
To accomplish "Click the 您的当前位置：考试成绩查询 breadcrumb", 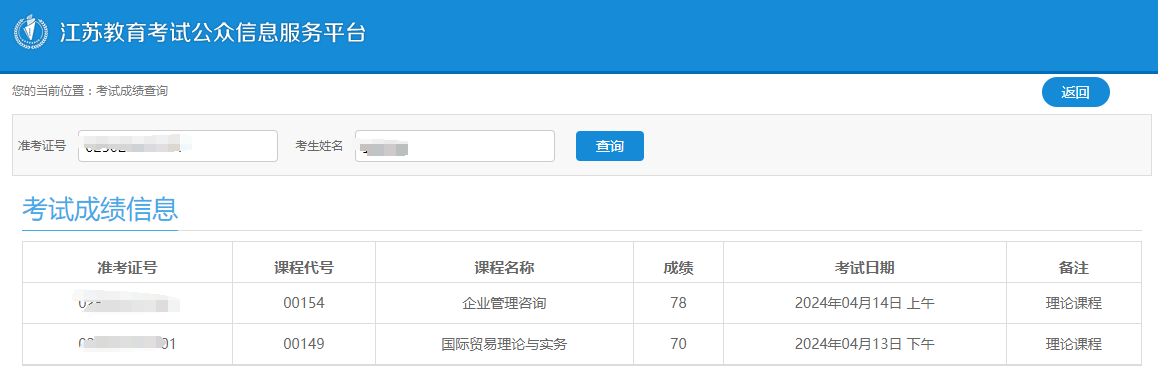I will (89, 92).
